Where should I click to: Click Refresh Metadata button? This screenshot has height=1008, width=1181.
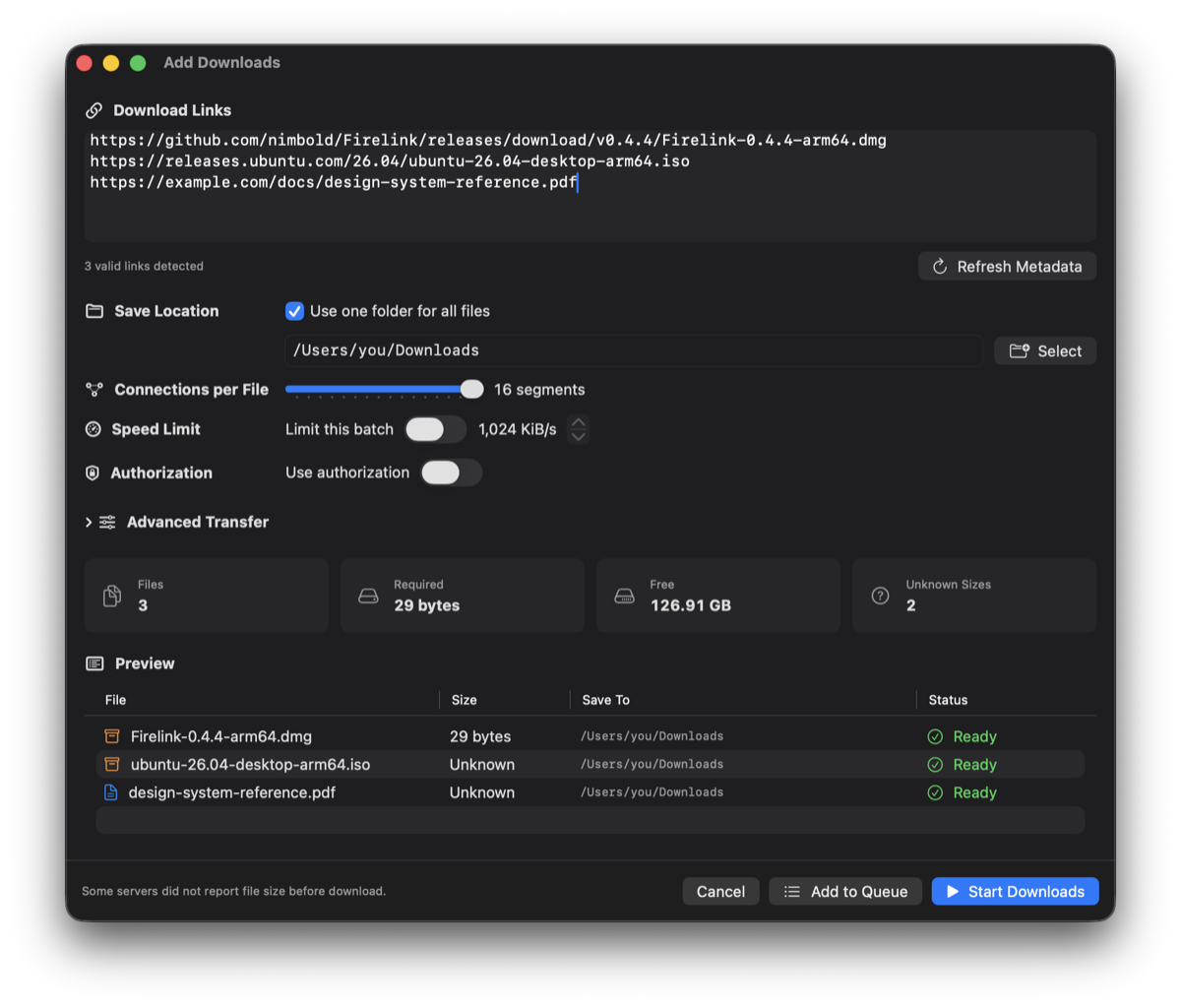tap(1007, 267)
